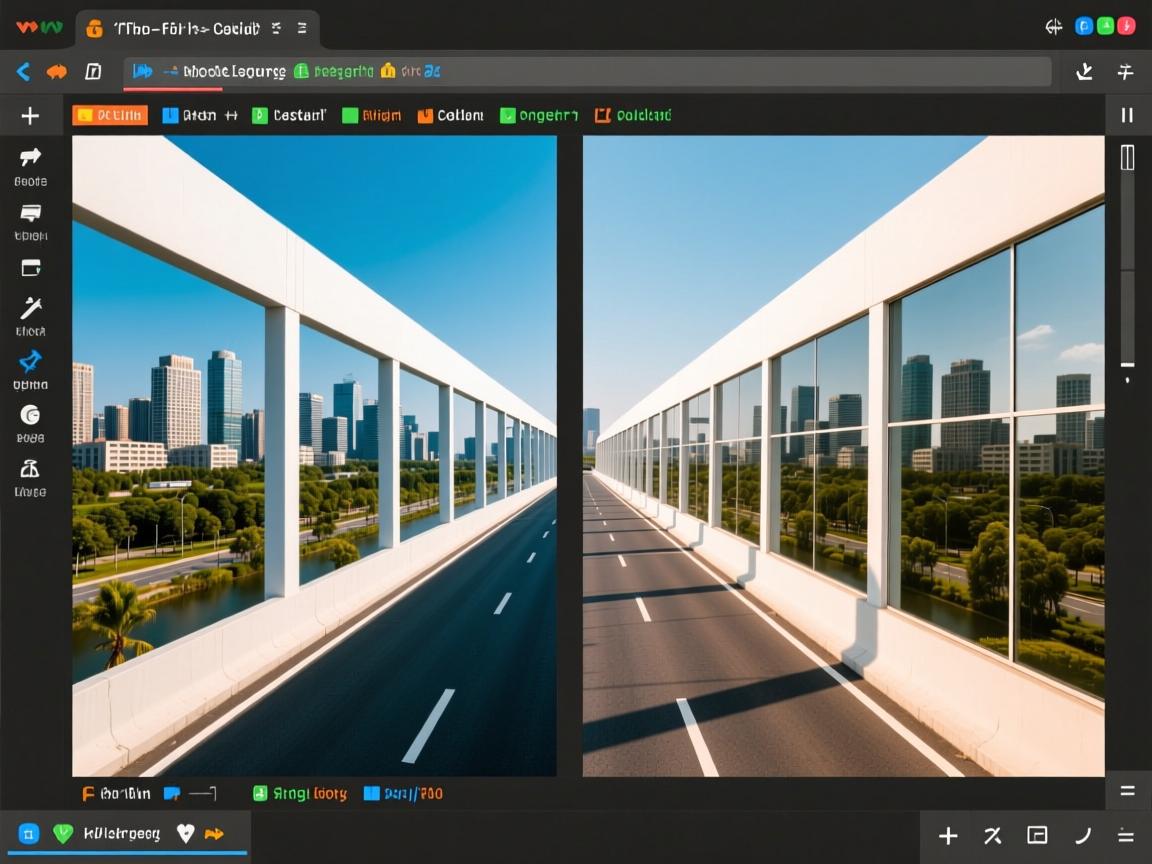Select the blue pin tool in sidebar
This screenshot has width=1152, height=864.
tap(30, 360)
